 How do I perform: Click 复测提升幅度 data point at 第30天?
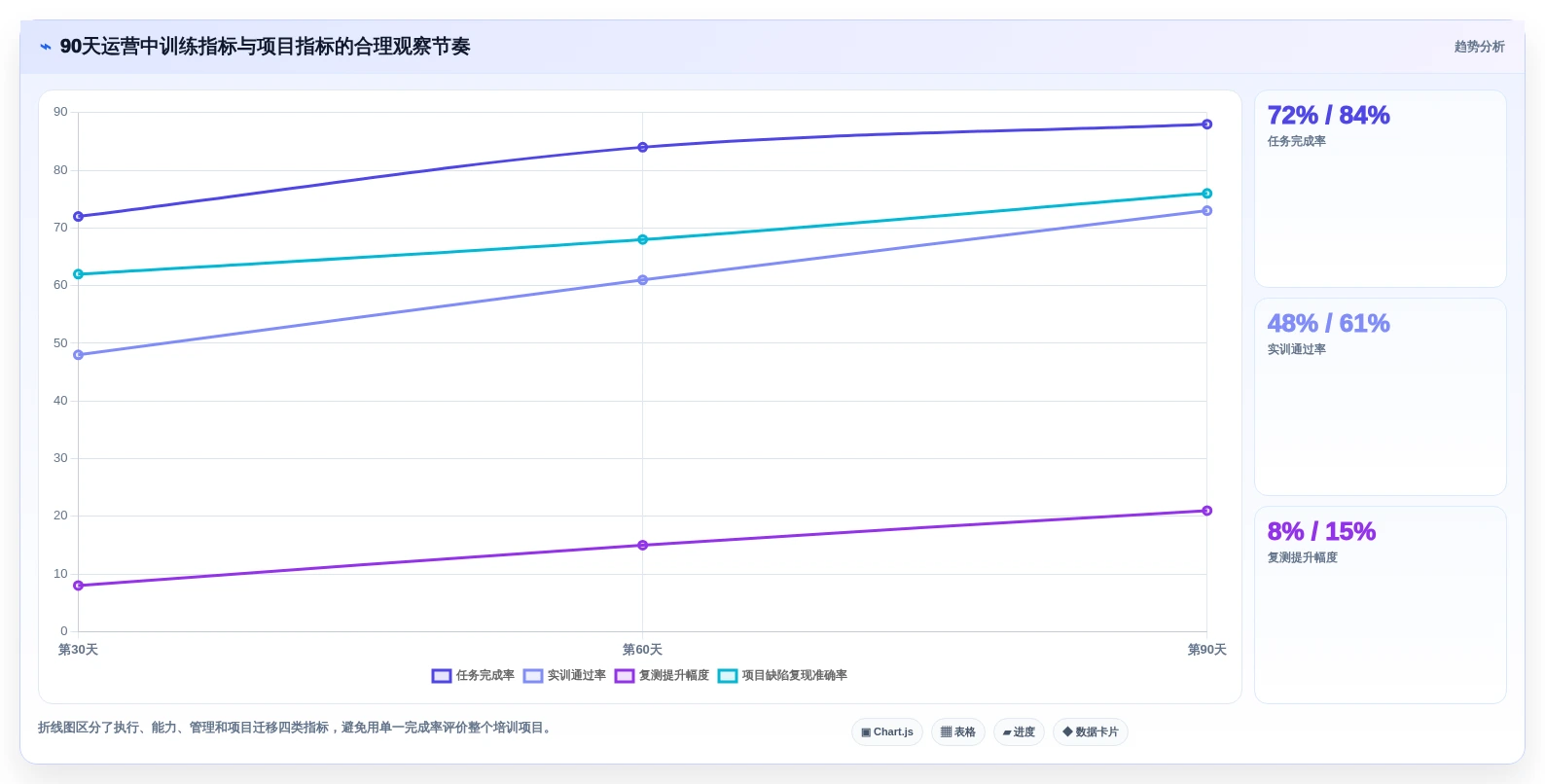pos(78,586)
